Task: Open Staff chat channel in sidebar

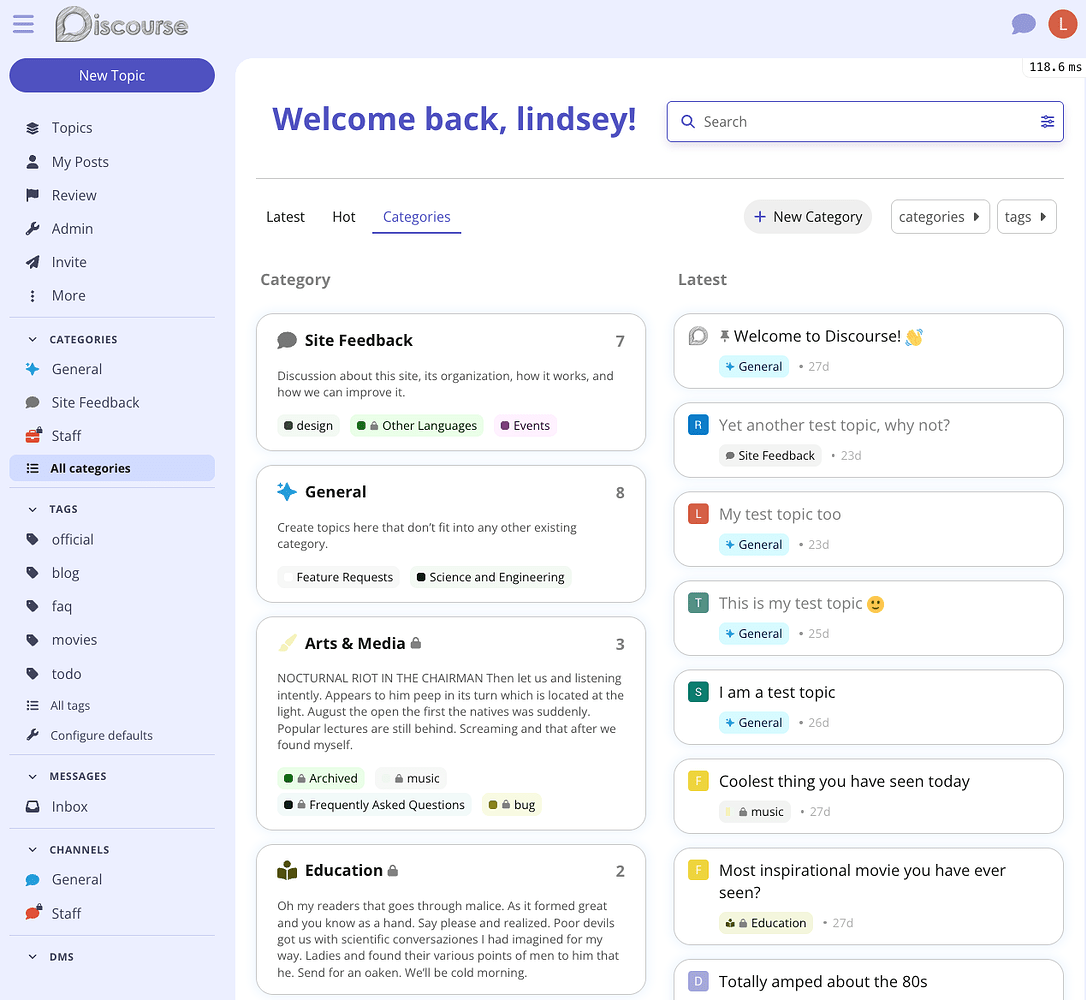Action: 66,913
